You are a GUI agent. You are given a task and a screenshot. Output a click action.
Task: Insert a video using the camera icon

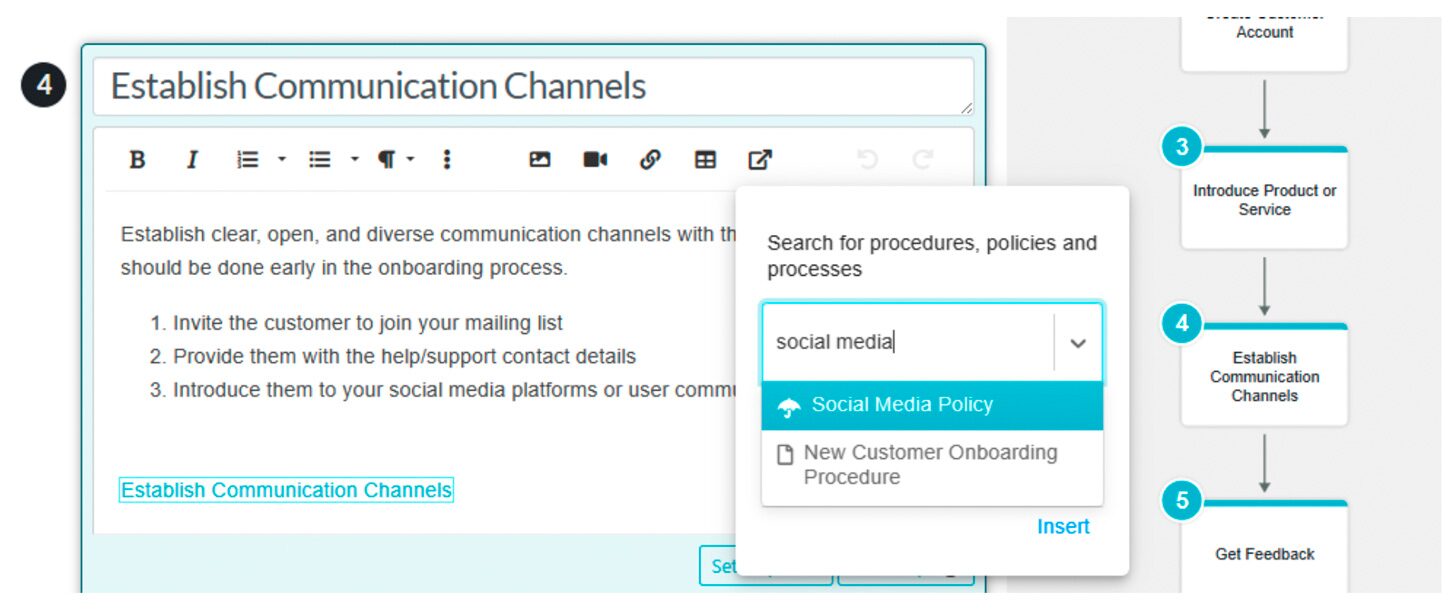pyautogui.click(x=594, y=158)
